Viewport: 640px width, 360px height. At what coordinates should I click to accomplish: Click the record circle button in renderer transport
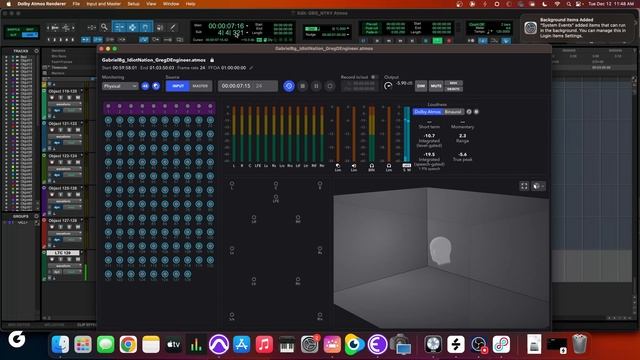coord(330,86)
